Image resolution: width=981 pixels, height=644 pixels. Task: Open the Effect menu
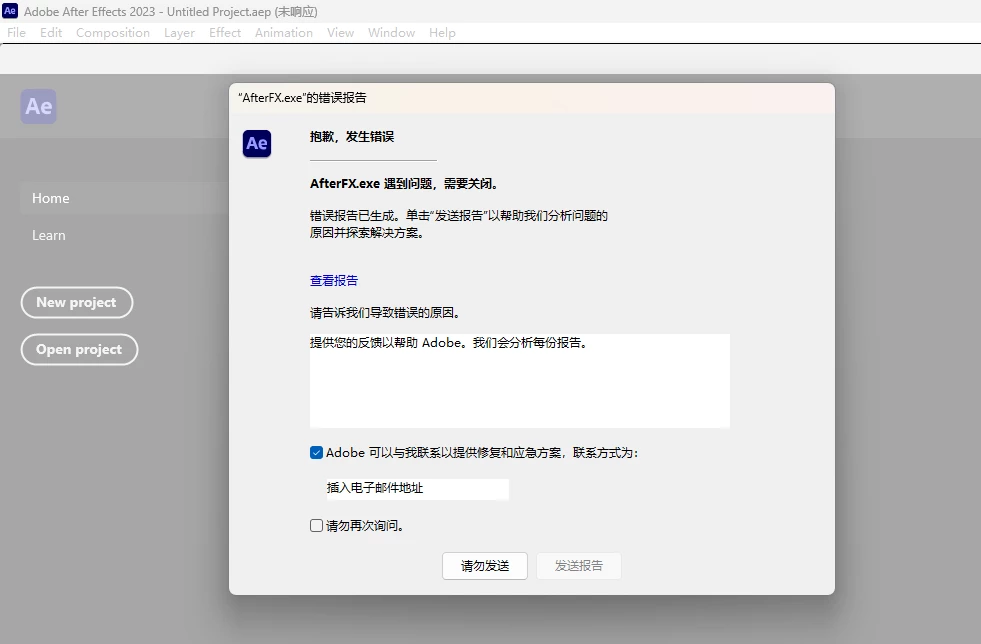(x=225, y=33)
